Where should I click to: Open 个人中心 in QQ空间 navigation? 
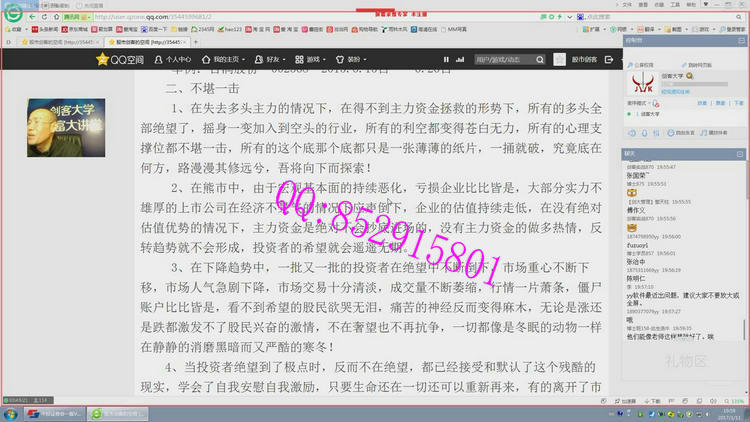click(177, 60)
